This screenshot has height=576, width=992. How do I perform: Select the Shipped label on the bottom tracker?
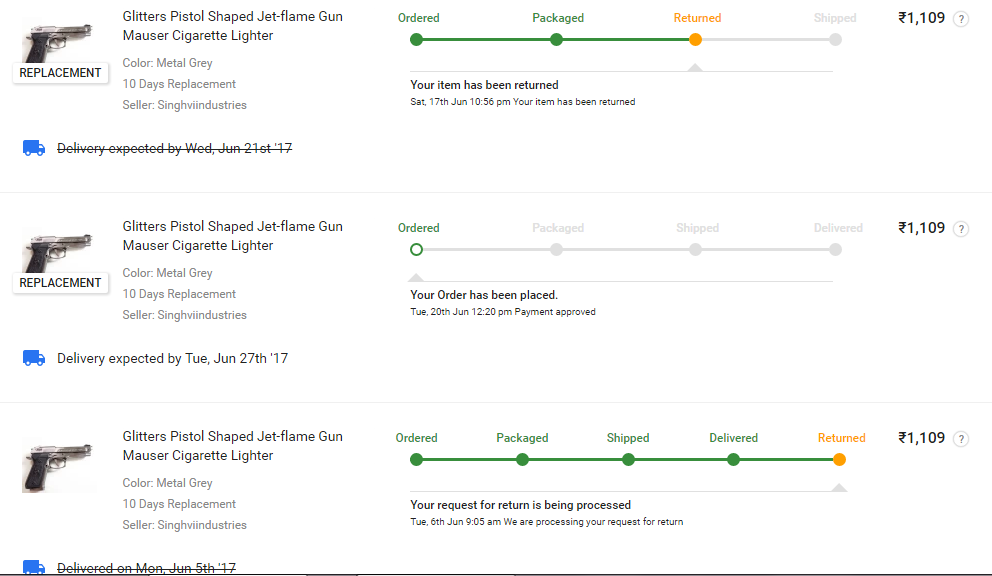pyautogui.click(x=627, y=438)
